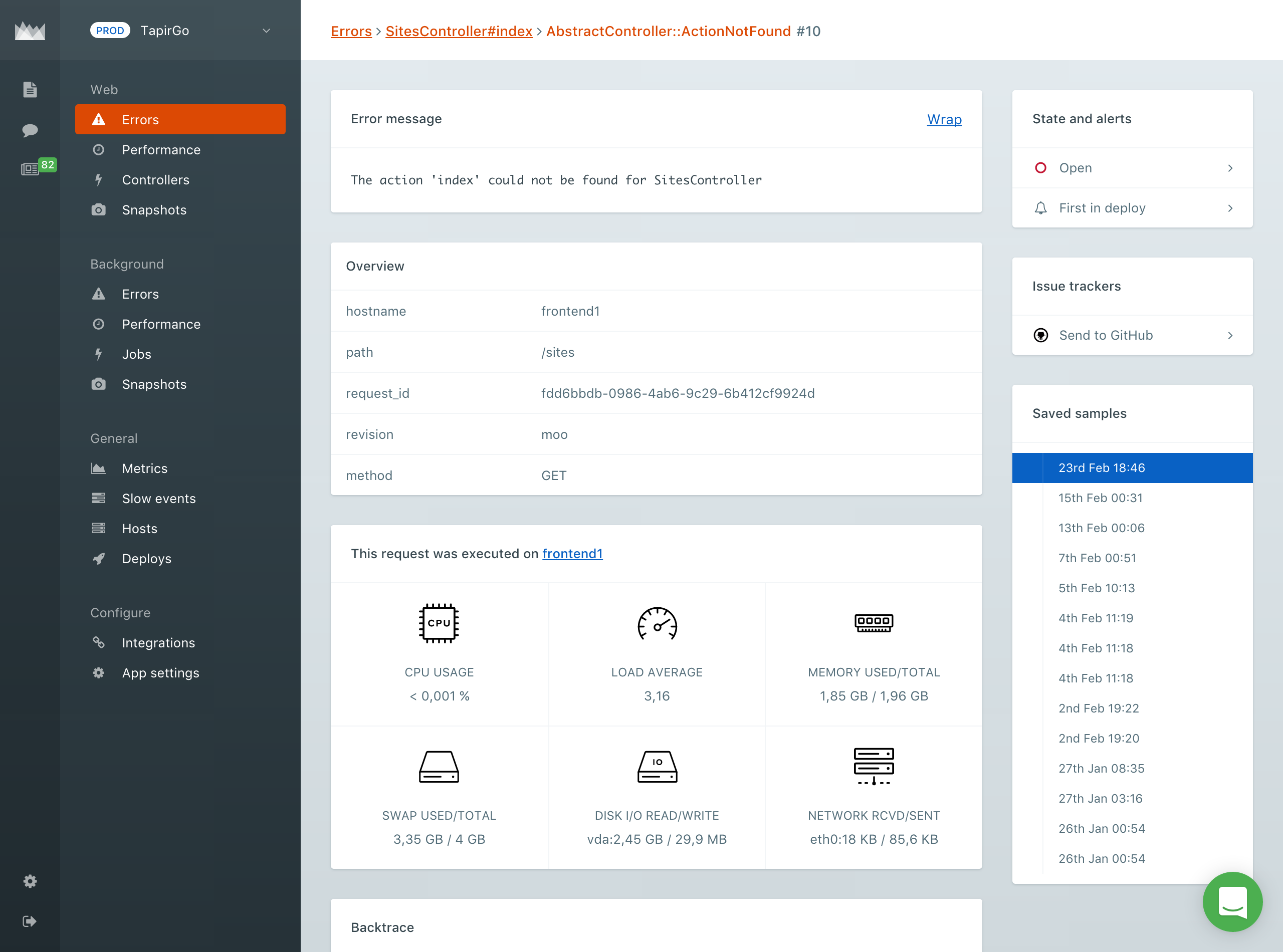Toggle Wrap on the error message
Image resolution: width=1283 pixels, height=952 pixels.
(944, 119)
